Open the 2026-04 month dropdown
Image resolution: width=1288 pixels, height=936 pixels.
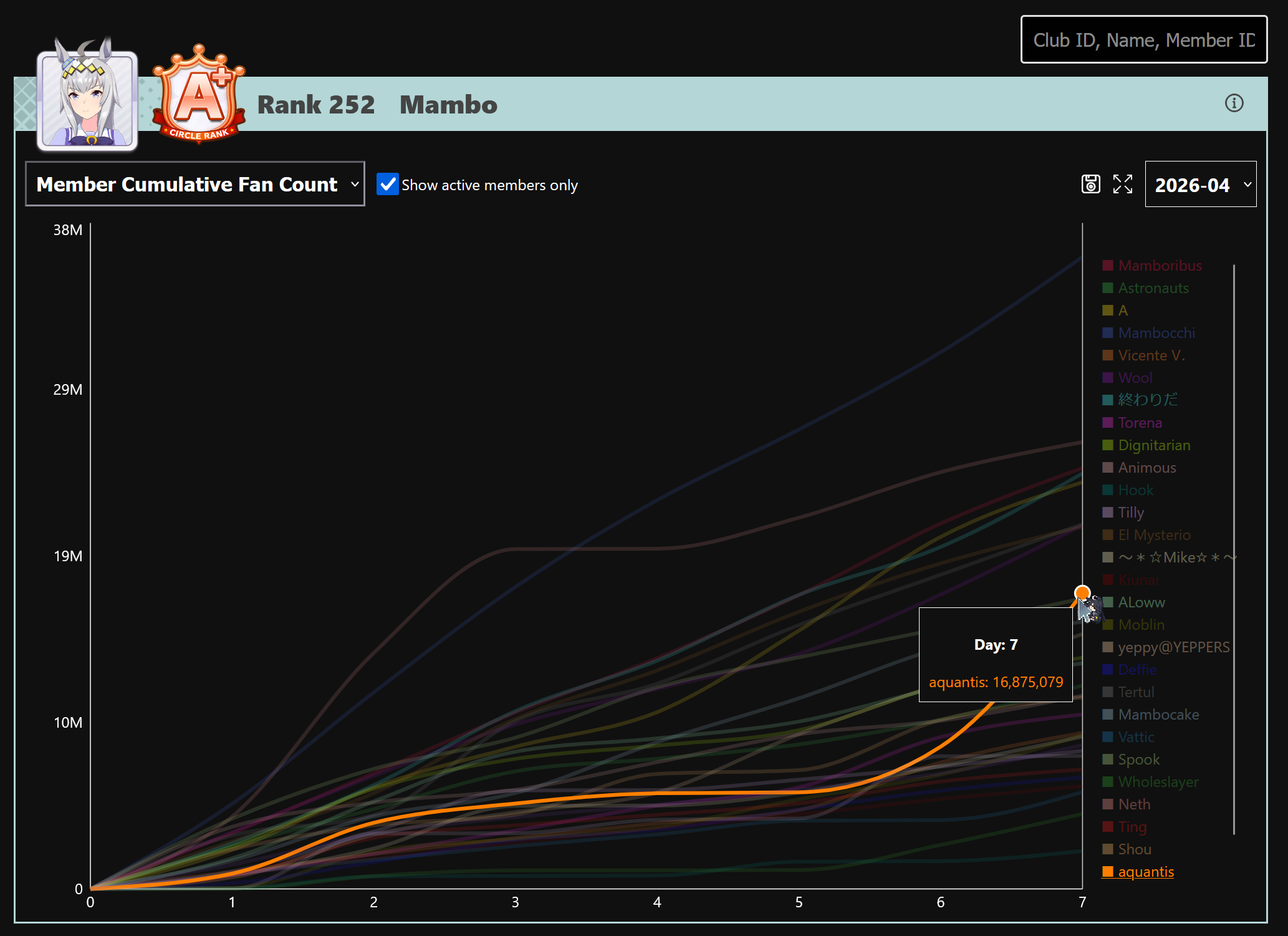tap(1200, 185)
